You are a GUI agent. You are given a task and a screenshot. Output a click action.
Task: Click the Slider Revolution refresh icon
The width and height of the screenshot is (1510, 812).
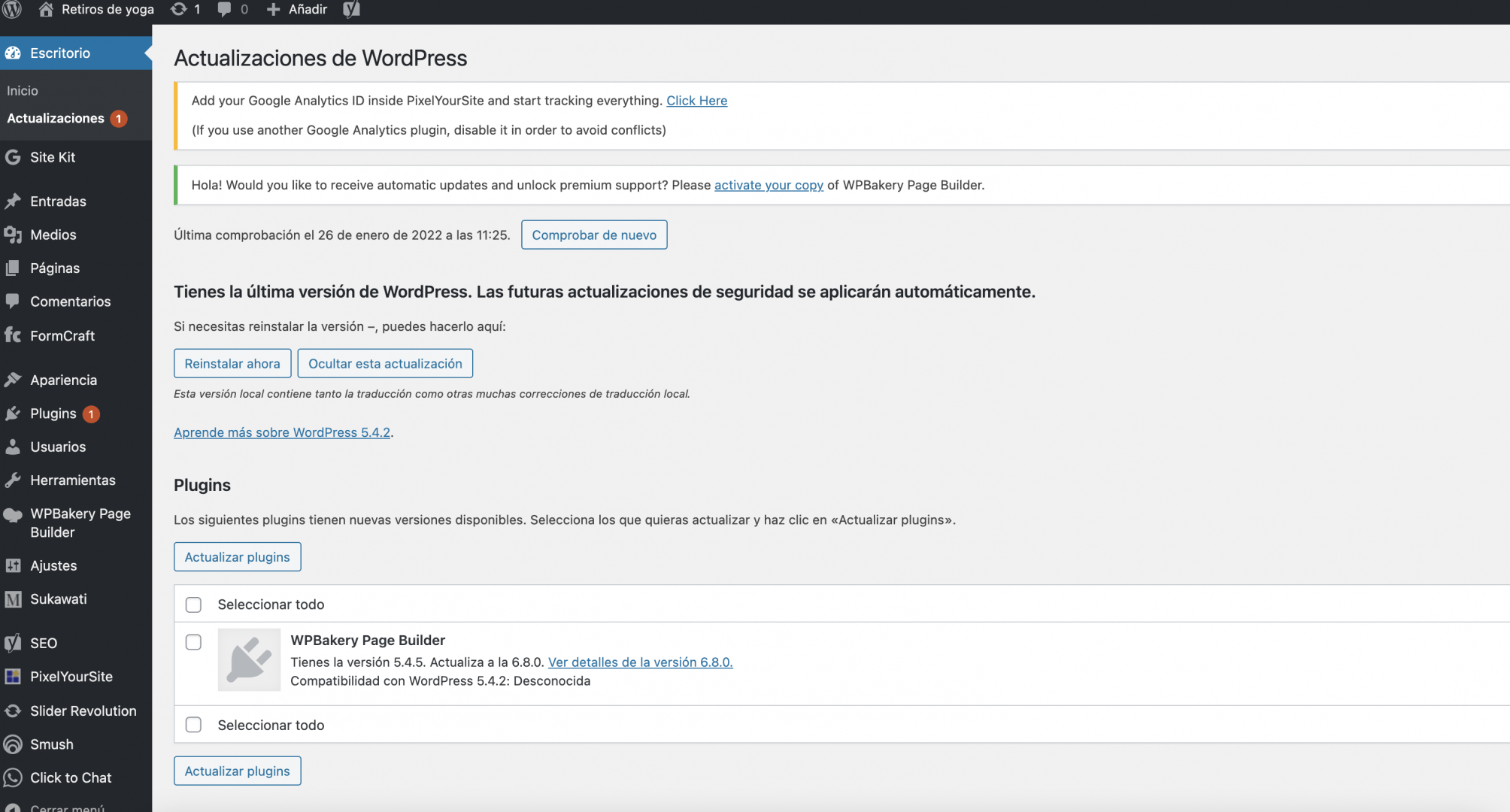coord(13,710)
